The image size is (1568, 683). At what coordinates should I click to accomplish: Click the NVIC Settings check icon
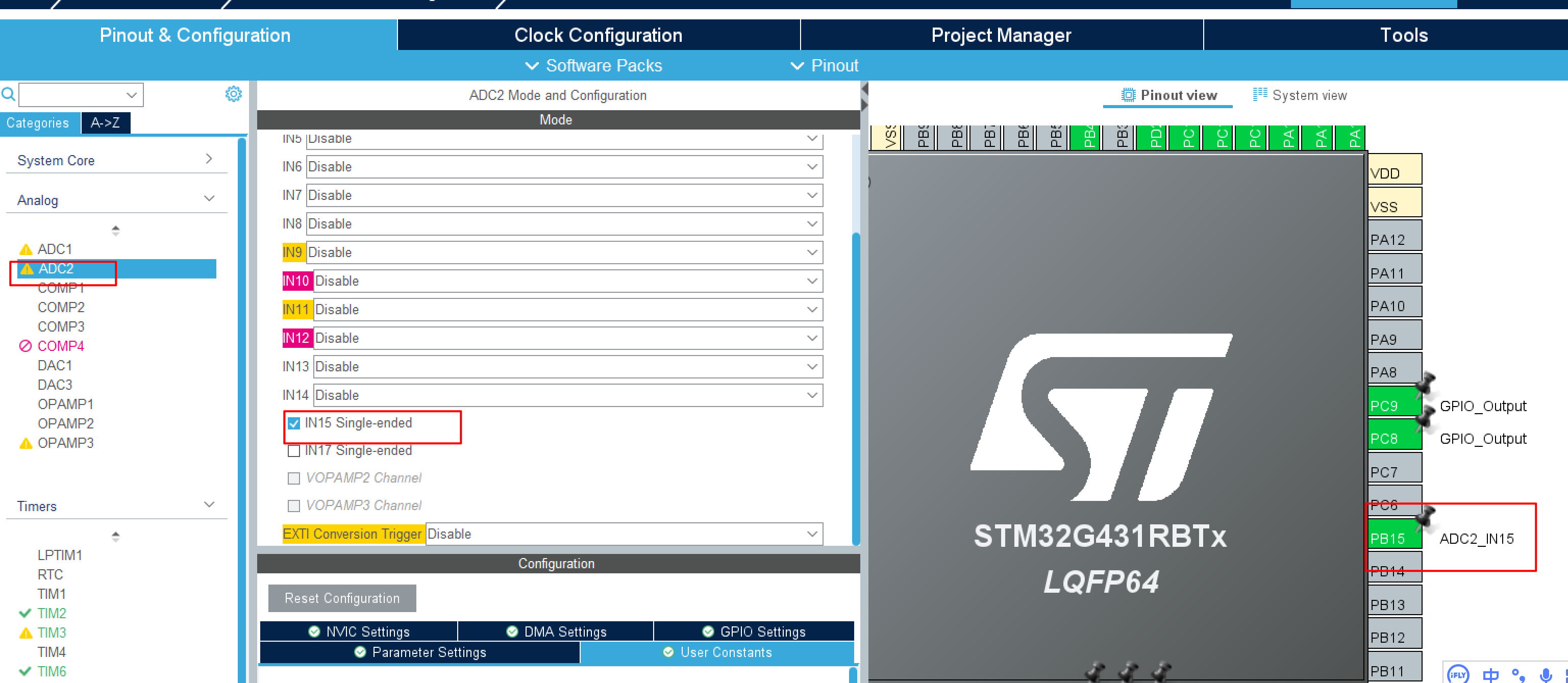coord(314,631)
